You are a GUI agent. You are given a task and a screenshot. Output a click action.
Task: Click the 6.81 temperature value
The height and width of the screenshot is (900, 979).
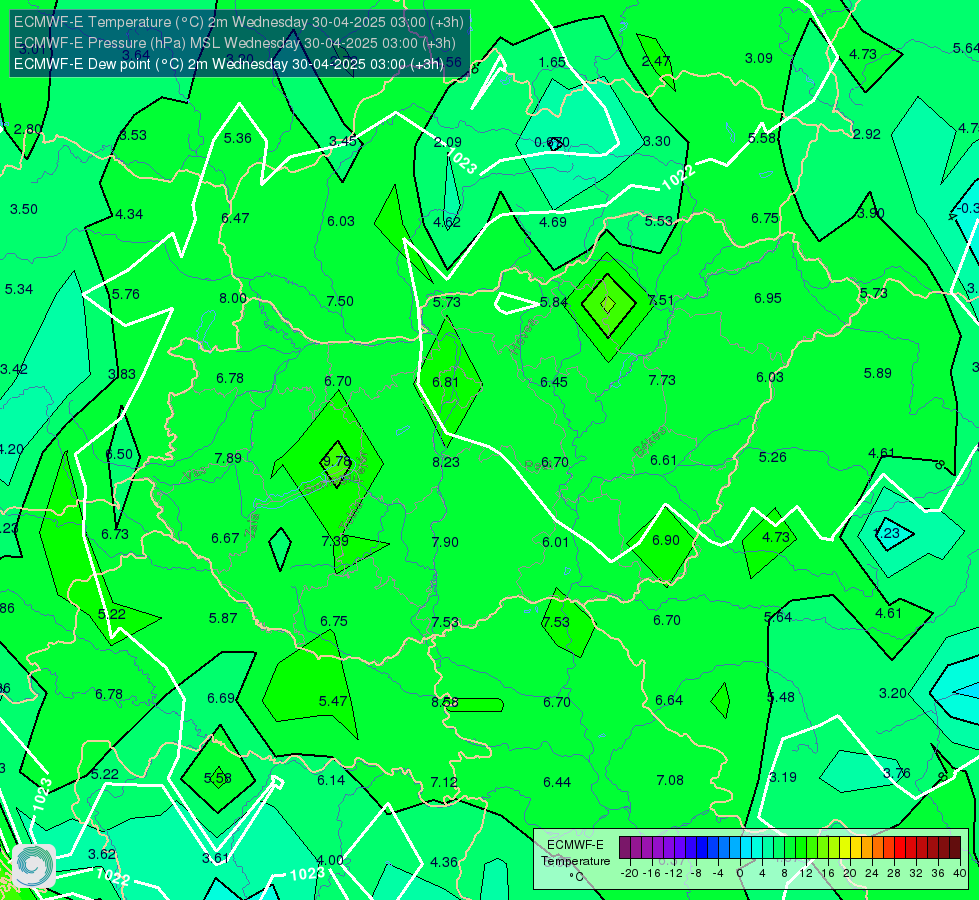point(445,382)
